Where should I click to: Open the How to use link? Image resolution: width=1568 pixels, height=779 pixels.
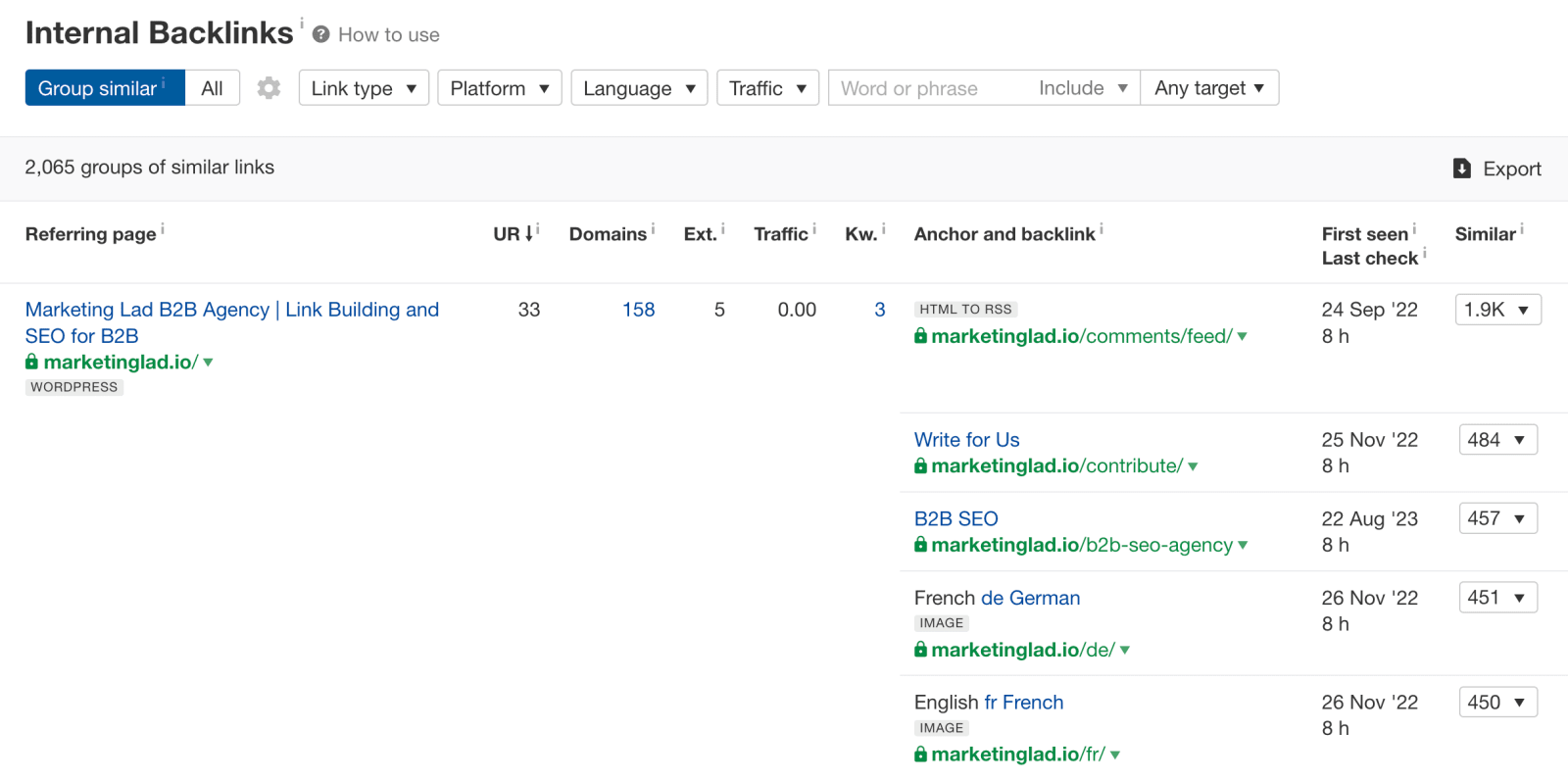click(389, 34)
